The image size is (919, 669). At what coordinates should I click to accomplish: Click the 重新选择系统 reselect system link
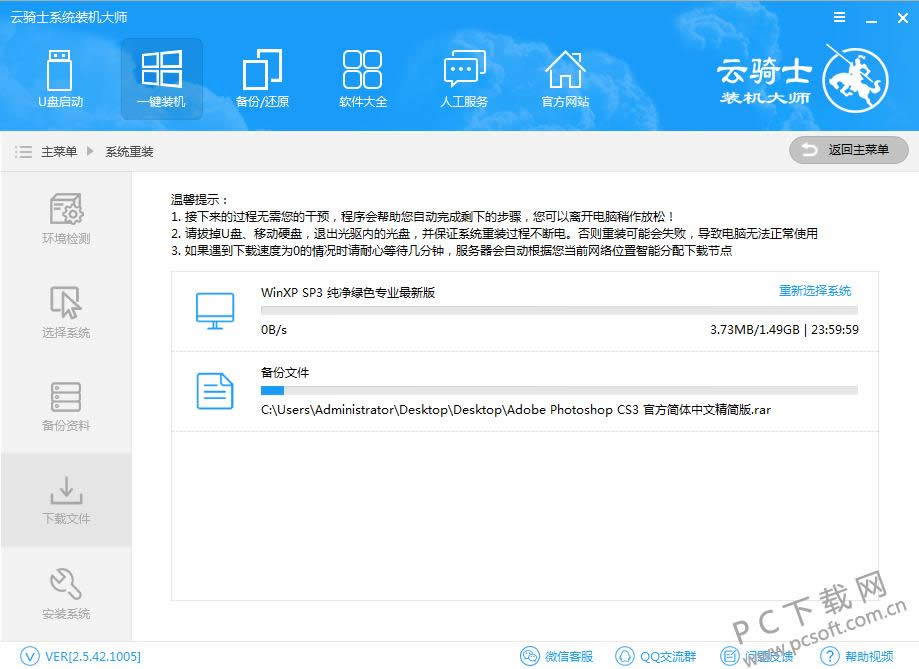pyautogui.click(x=815, y=291)
